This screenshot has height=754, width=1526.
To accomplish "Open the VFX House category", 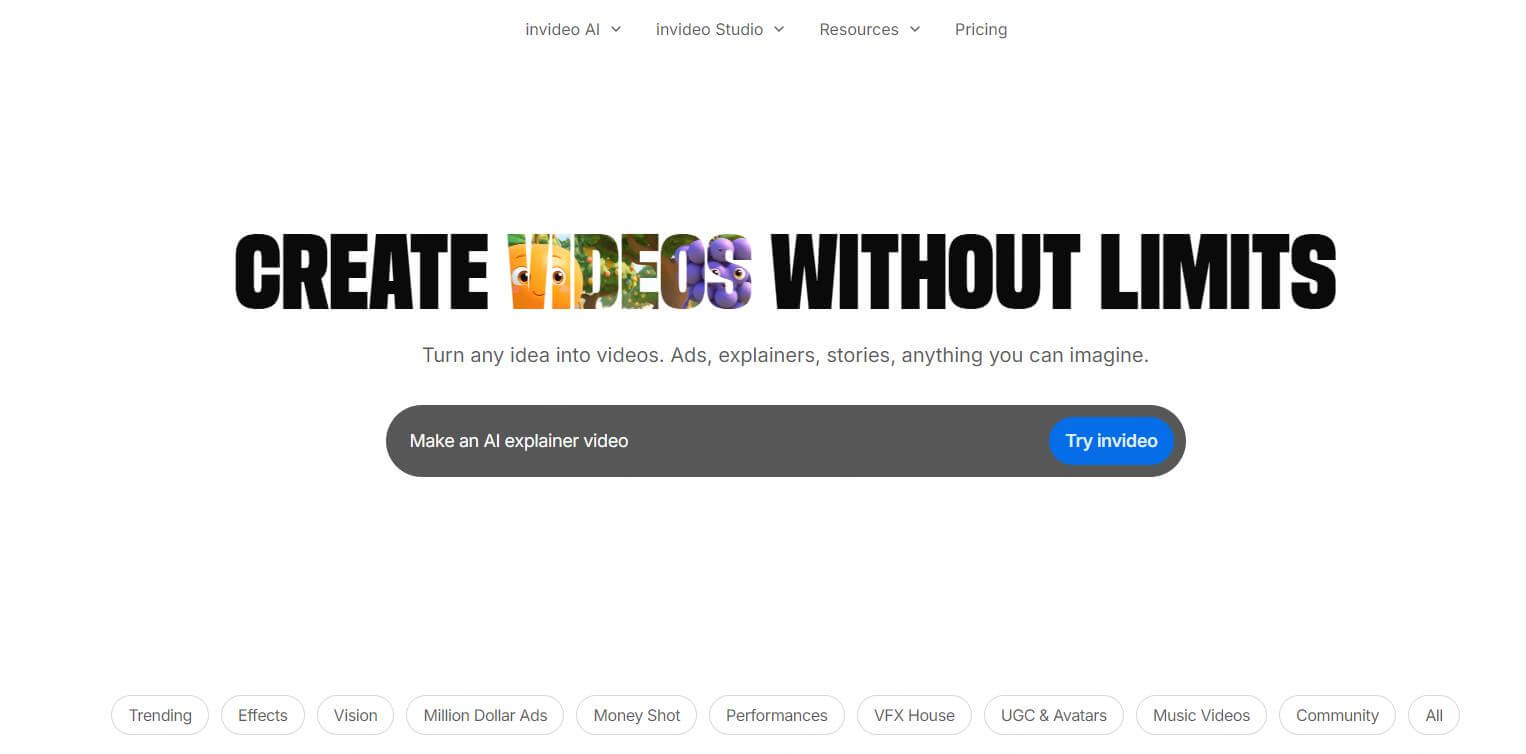I will pos(913,715).
